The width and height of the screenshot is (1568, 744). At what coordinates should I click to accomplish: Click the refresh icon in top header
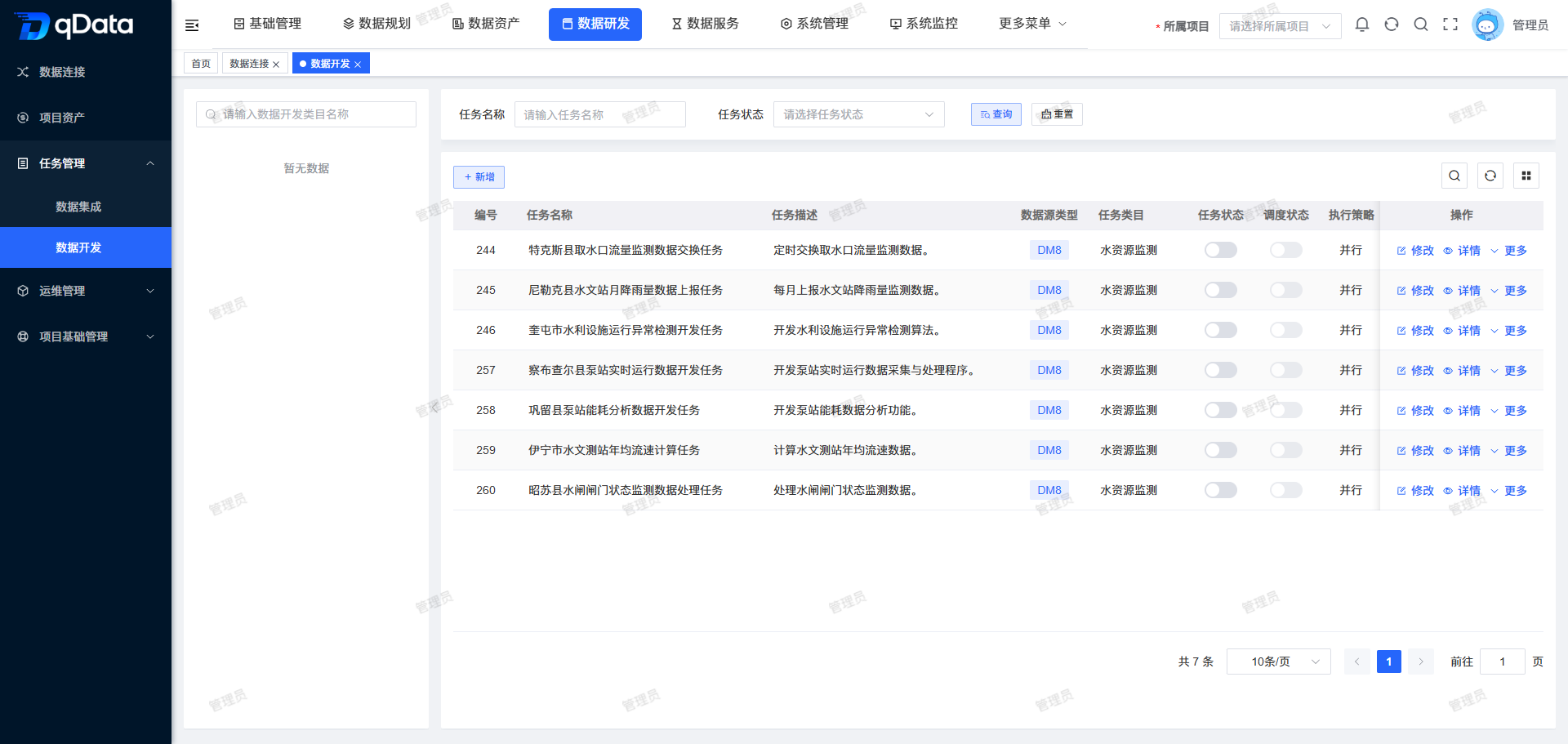point(1392,25)
